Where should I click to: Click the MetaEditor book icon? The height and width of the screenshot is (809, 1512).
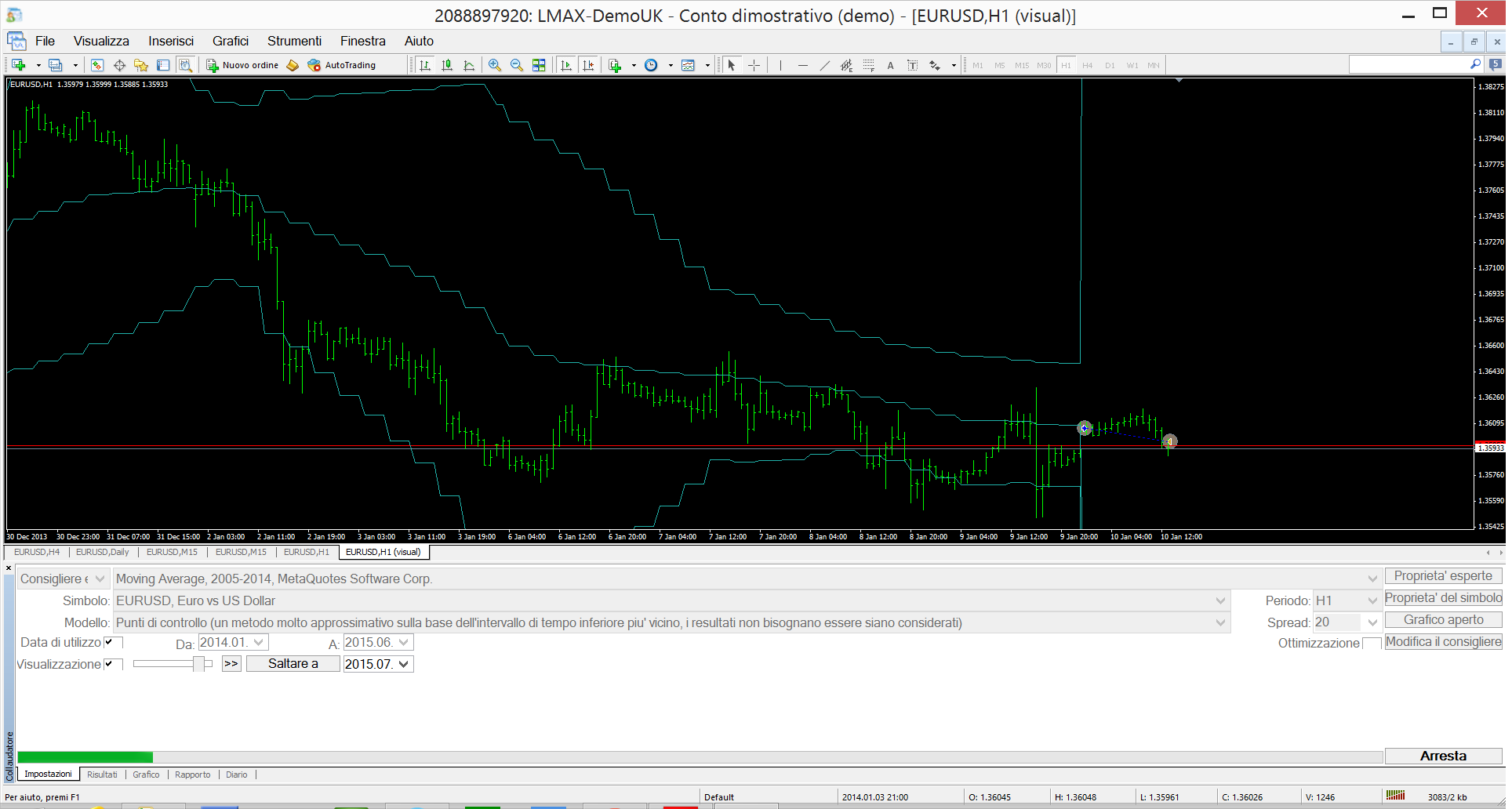pyautogui.click(x=293, y=65)
